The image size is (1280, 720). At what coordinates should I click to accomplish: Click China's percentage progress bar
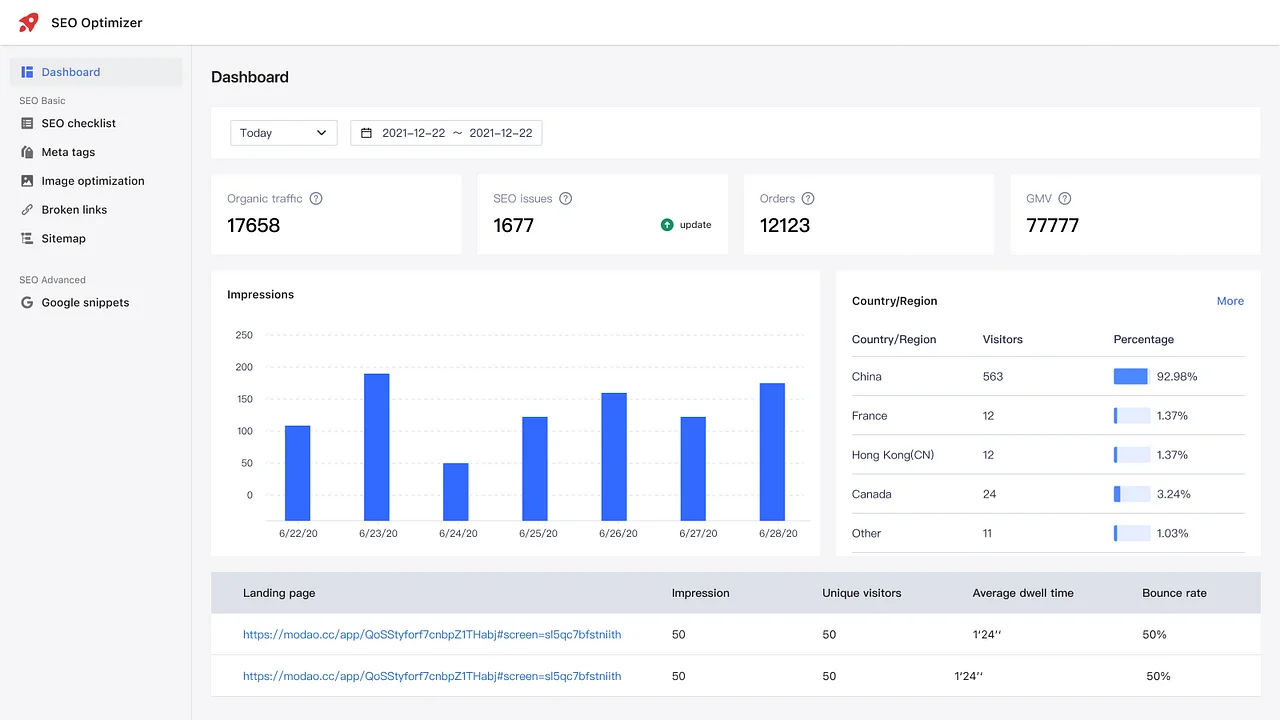(1130, 376)
